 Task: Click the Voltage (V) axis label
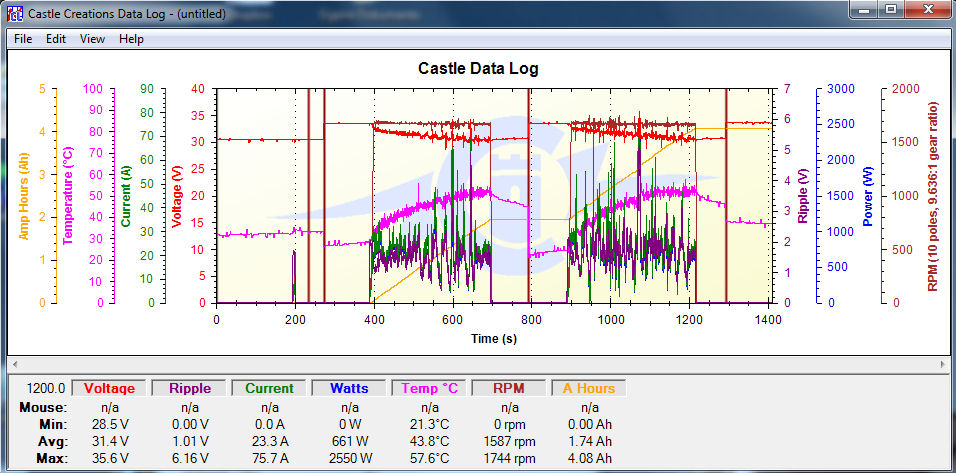[177, 196]
